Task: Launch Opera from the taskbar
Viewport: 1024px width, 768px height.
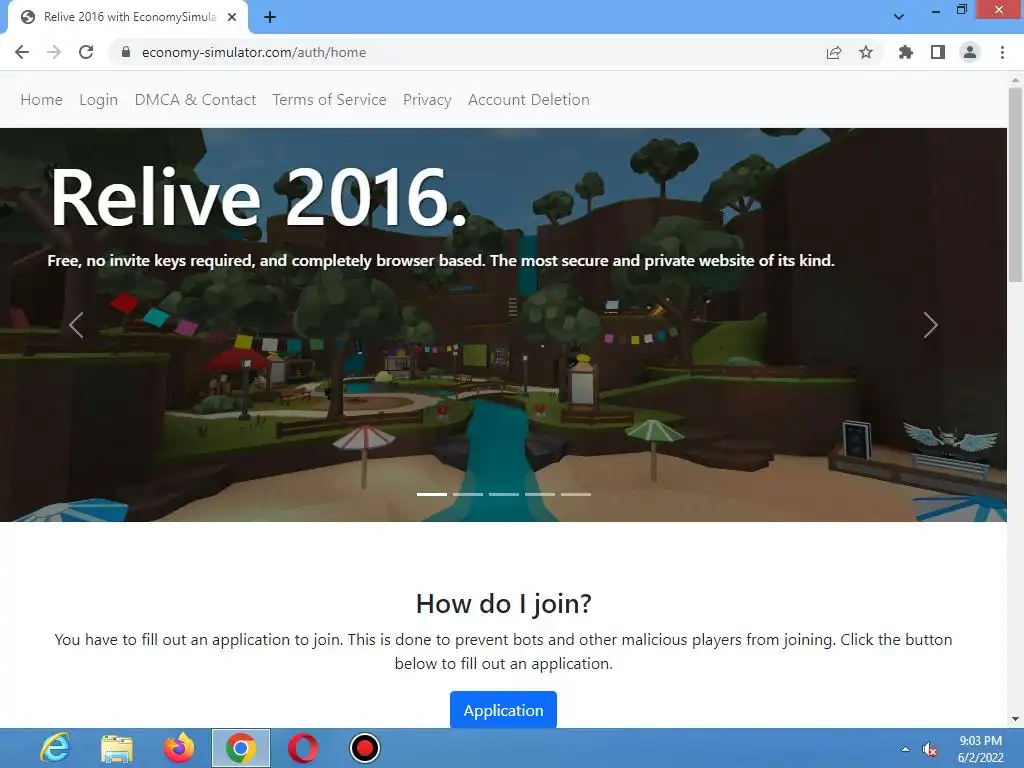Action: tap(303, 748)
